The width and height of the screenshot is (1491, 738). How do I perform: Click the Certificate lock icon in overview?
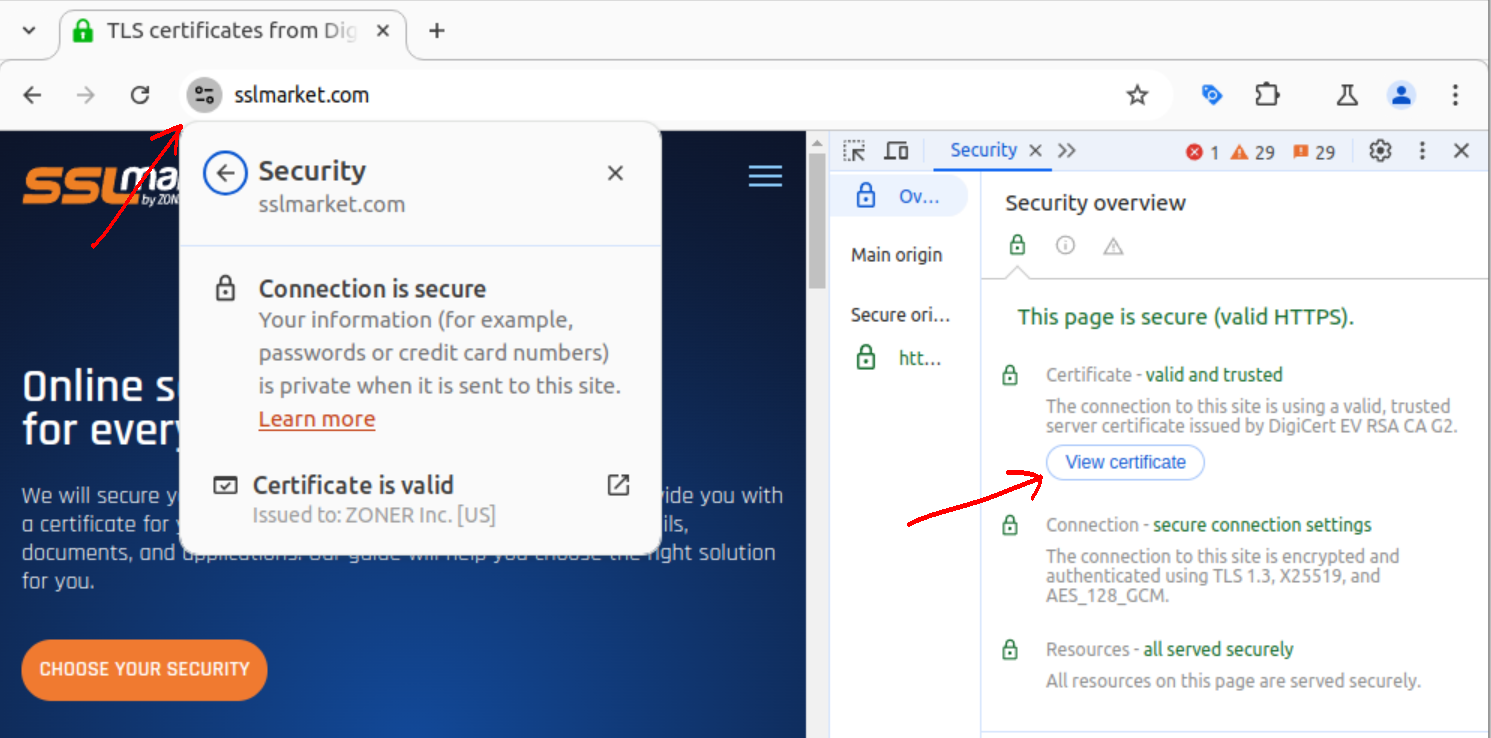click(x=1010, y=376)
